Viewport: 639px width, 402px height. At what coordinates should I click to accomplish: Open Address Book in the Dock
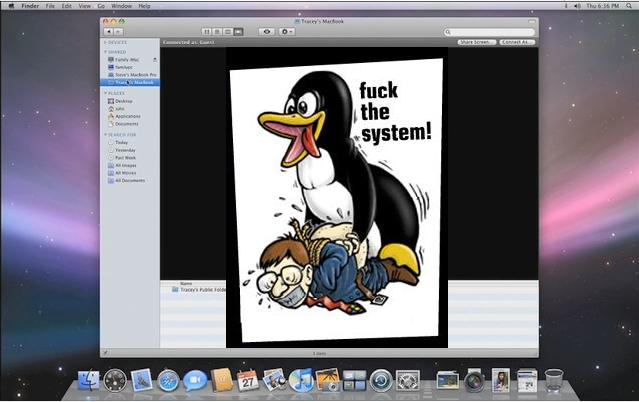221,380
